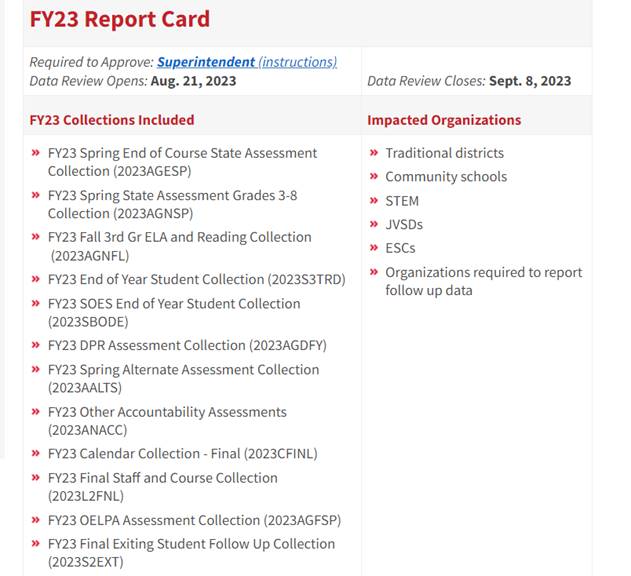
Task: Select FY23 End of Year Student Collection
Action: point(196,280)
